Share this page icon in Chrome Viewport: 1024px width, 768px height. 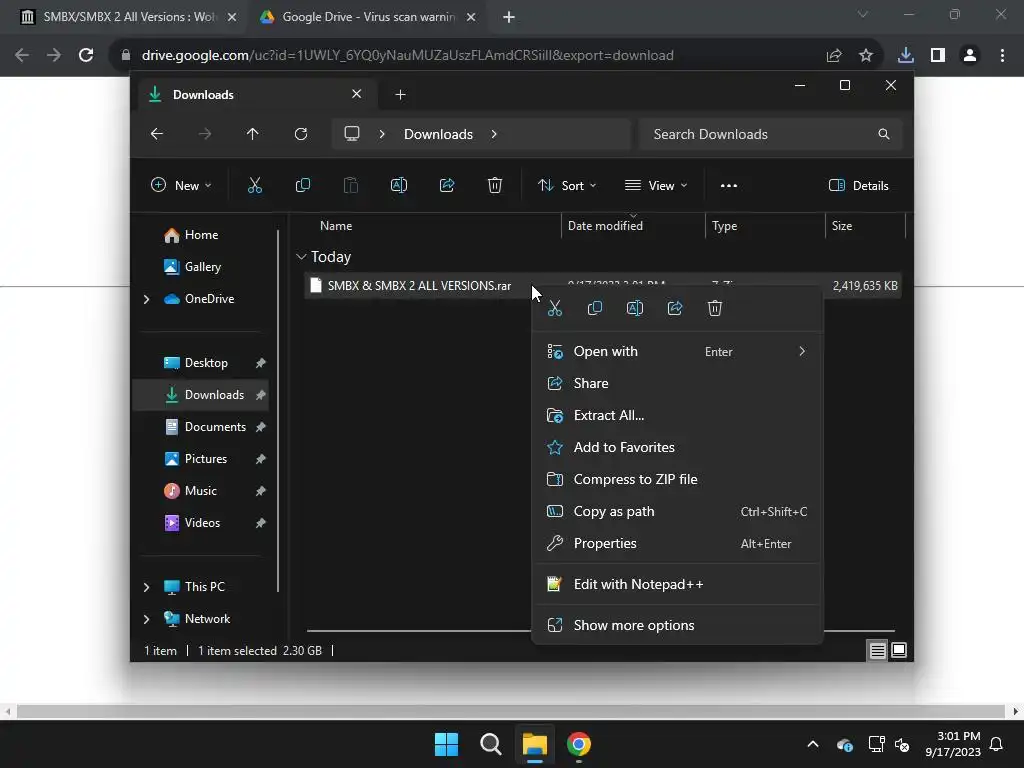(834, 56)
